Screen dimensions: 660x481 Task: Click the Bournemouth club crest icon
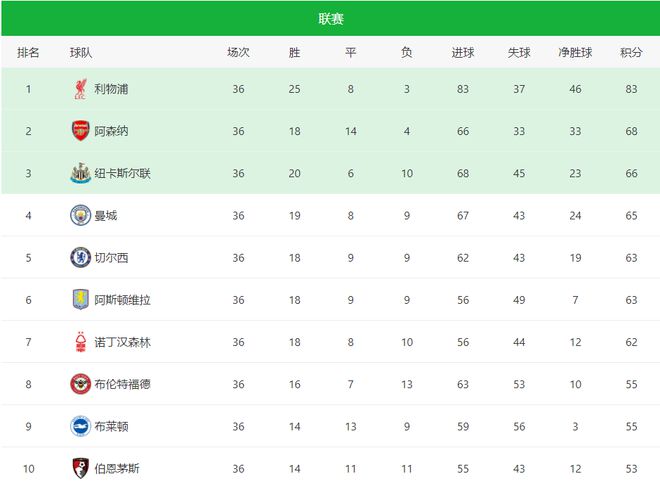[80, 468]
